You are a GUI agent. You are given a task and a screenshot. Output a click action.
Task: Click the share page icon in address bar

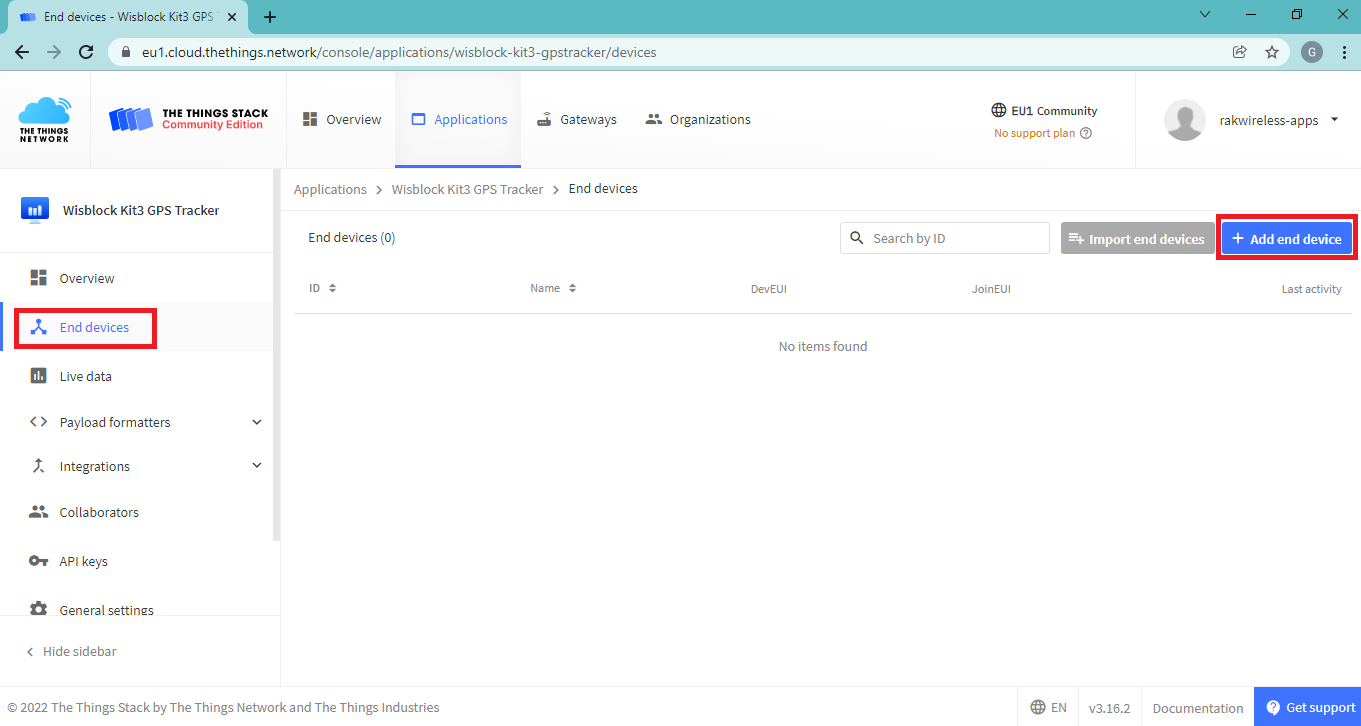coord(1240,52)
